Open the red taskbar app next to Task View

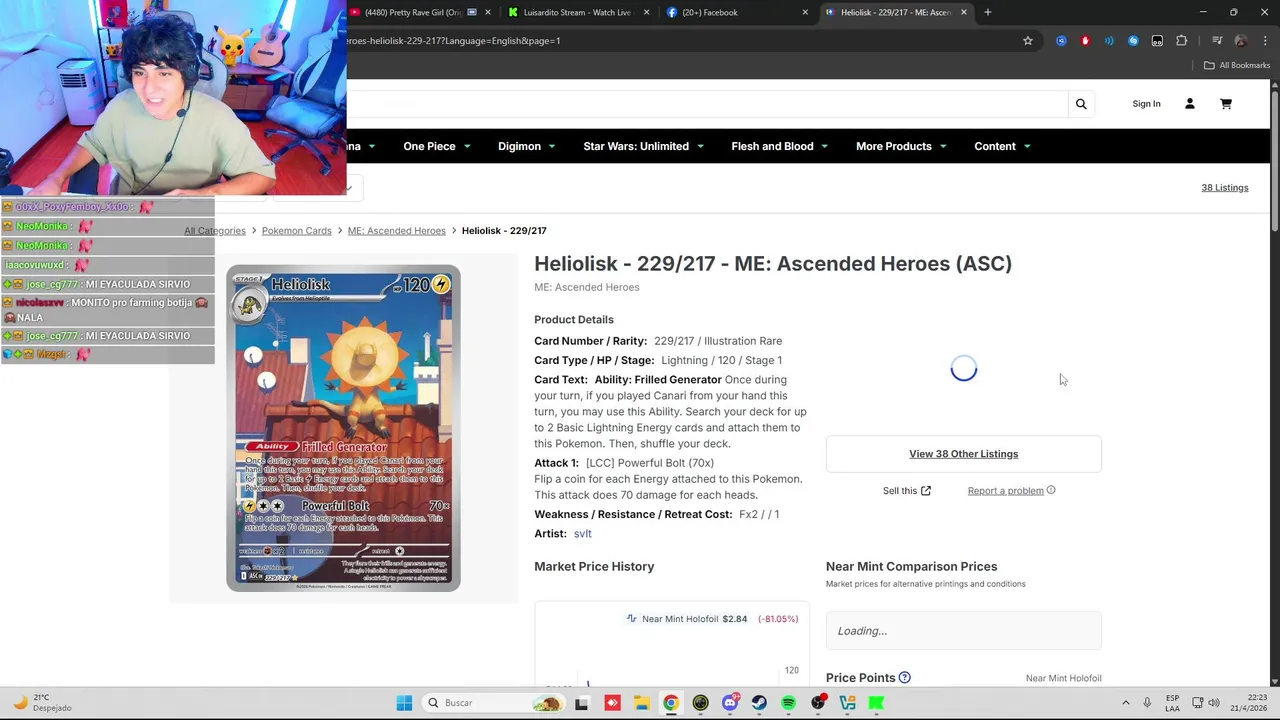[612, 703]
